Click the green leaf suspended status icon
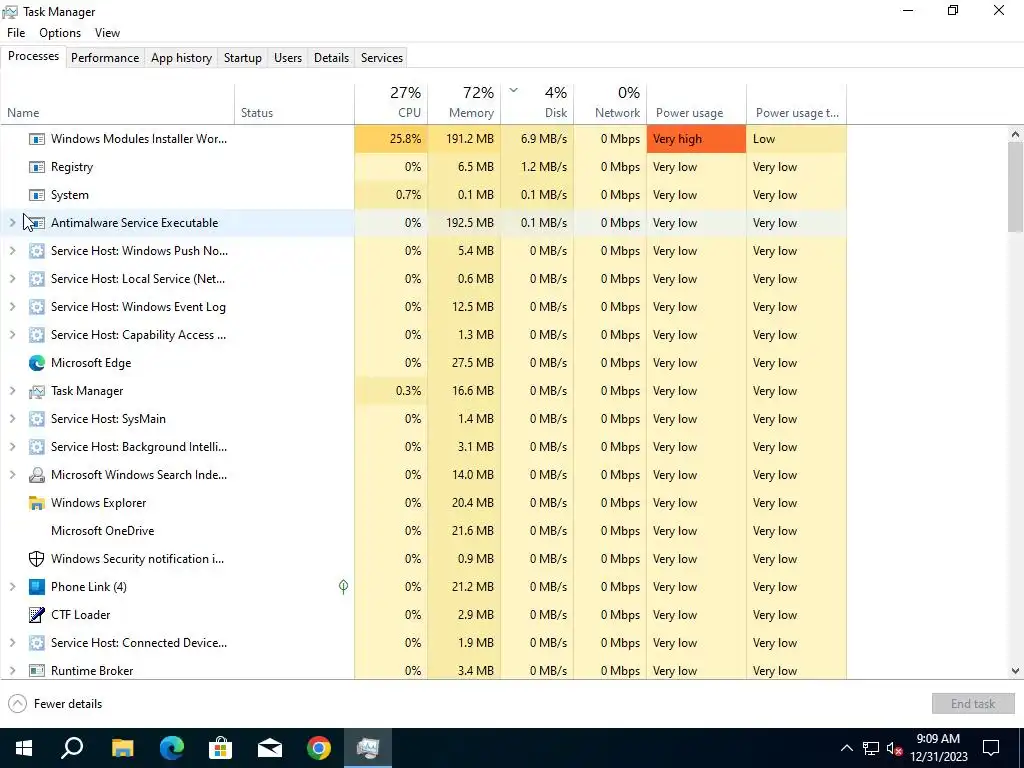 coord(344,586)
